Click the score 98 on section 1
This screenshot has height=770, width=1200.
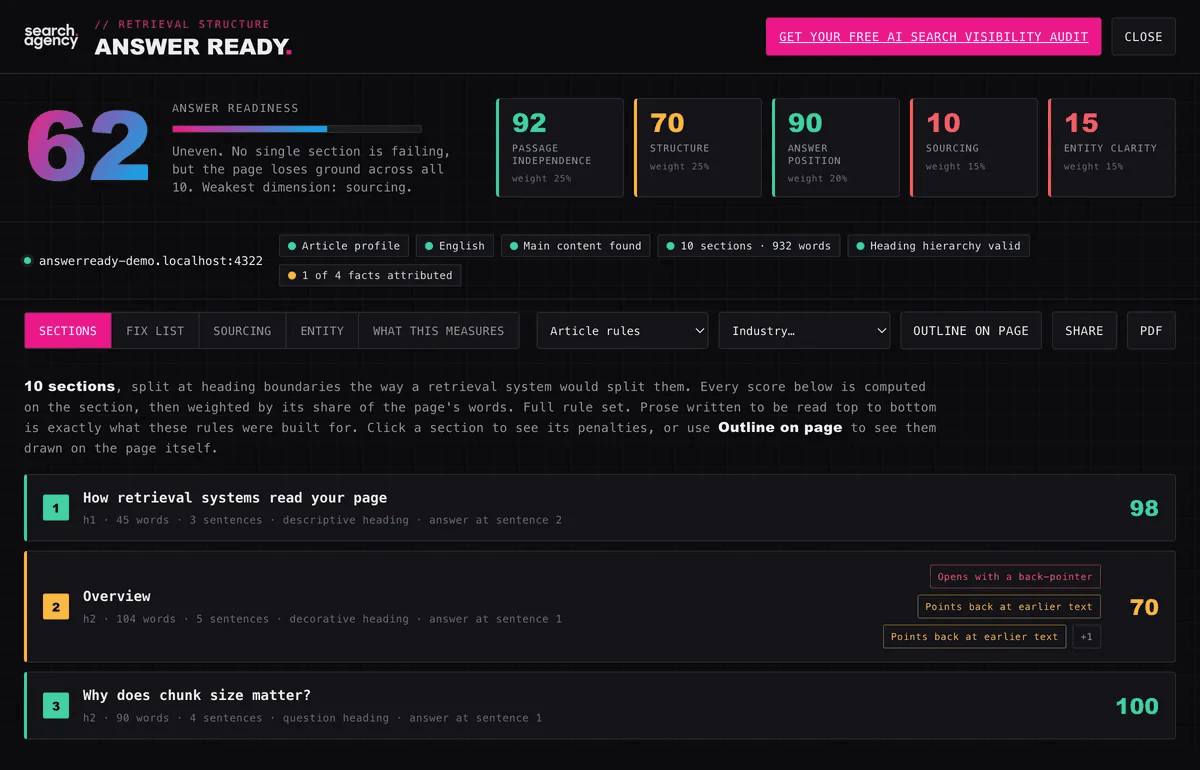(x=1144, y=508)
